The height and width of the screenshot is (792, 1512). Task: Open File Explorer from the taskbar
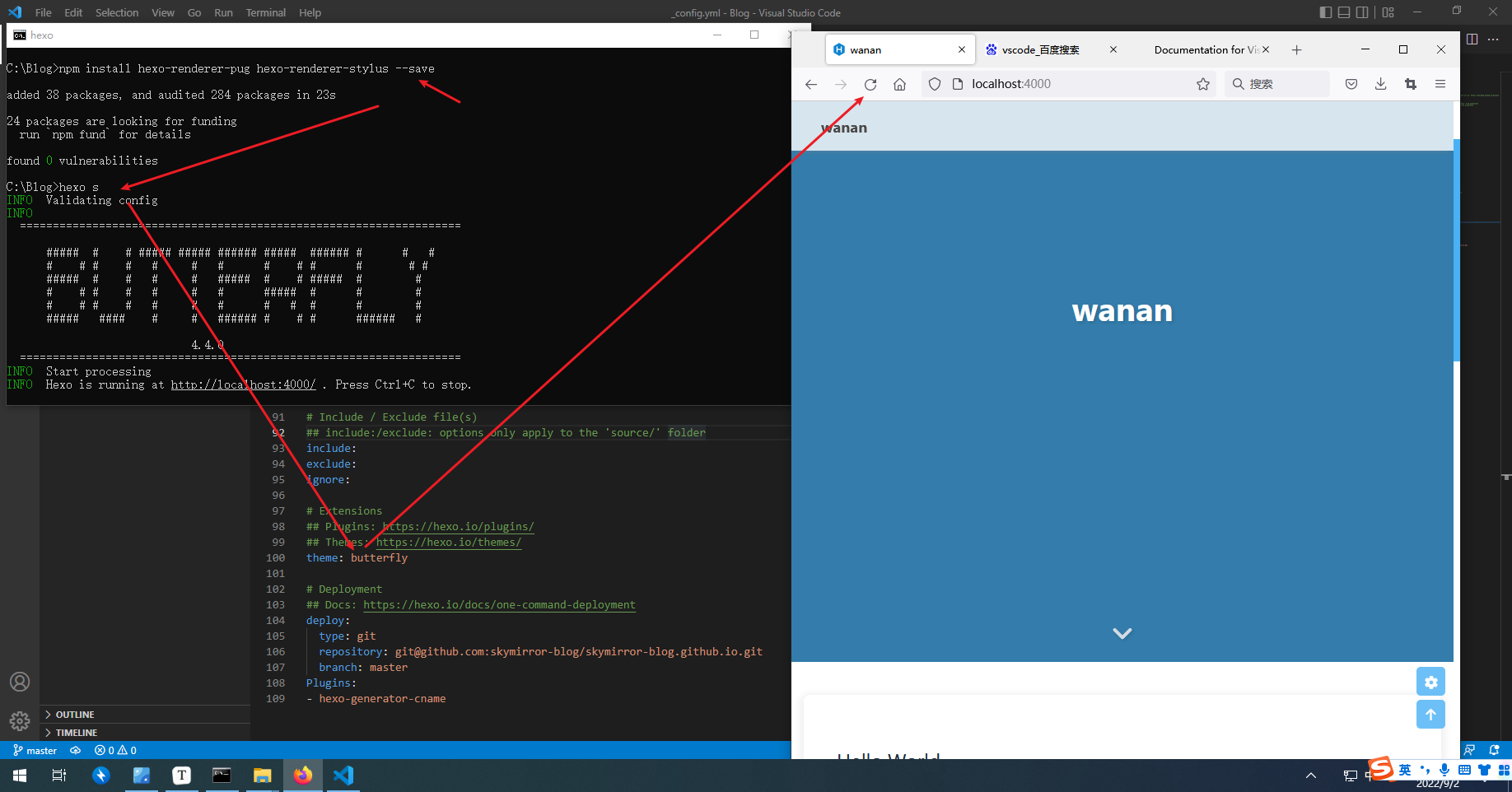point(262,775)
